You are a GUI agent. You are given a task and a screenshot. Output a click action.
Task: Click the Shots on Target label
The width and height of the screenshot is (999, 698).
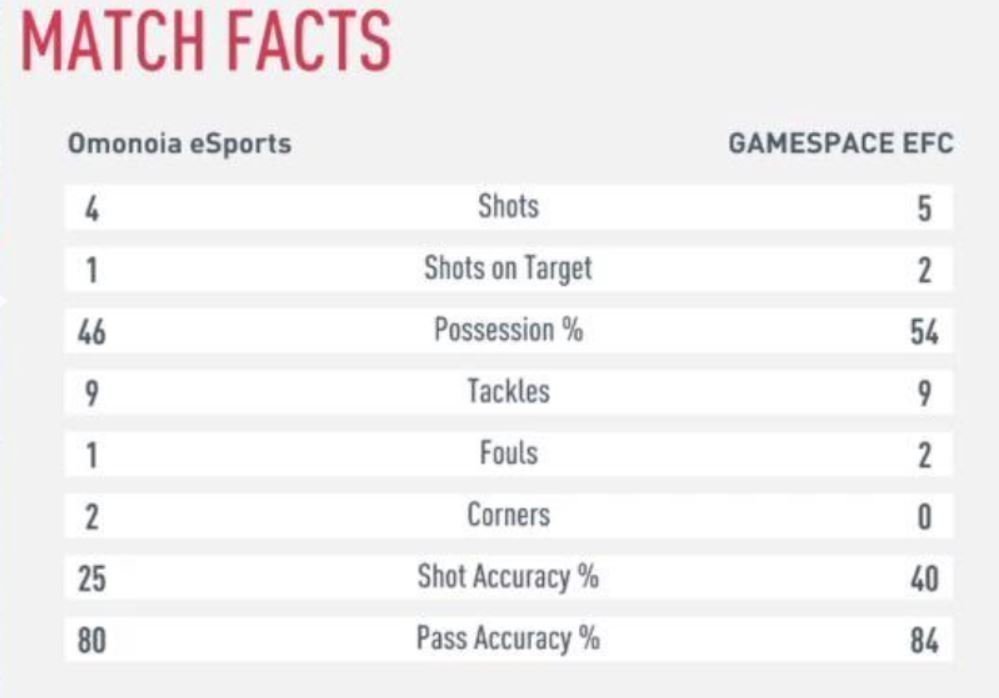(508, 269)
